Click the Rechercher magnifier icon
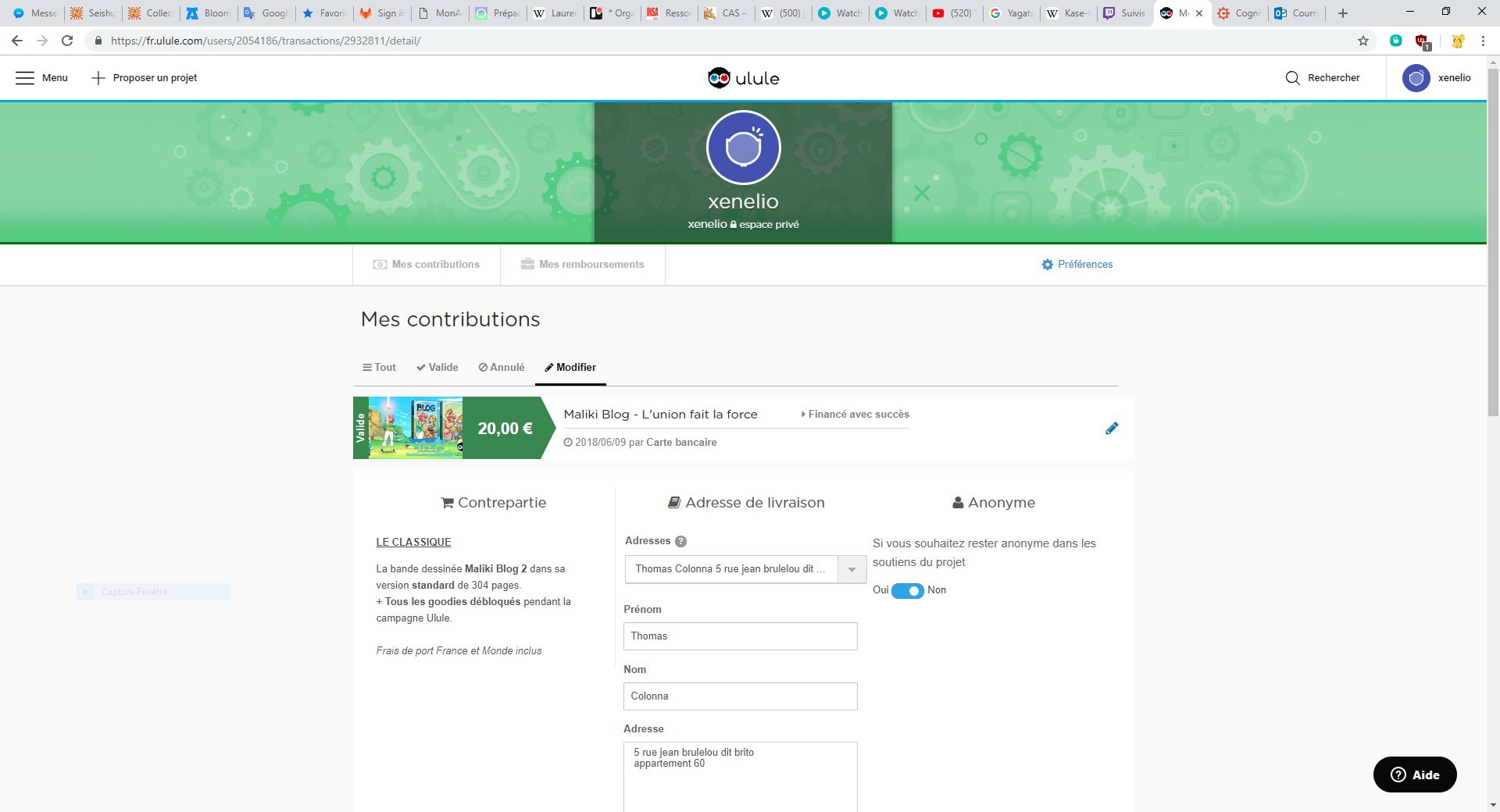 point(1293,78)
